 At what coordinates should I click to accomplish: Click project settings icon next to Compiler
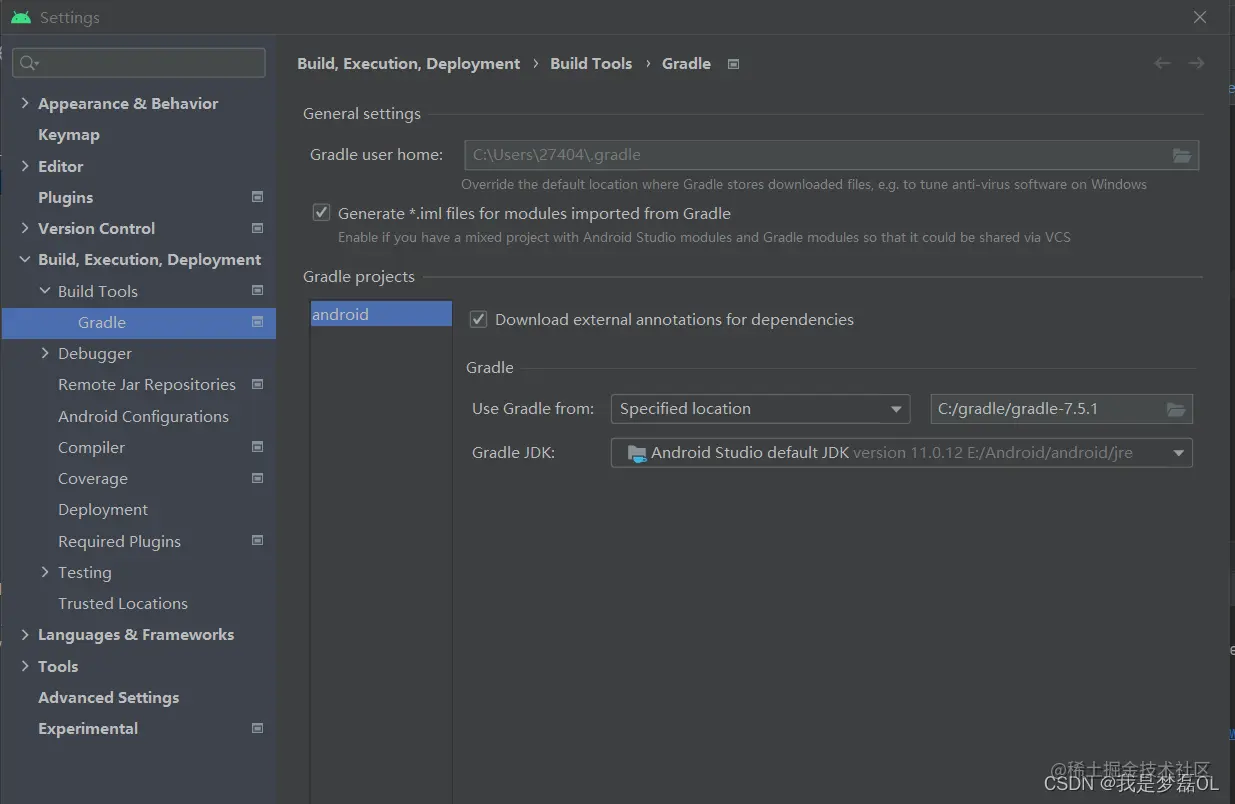point(257,447)
